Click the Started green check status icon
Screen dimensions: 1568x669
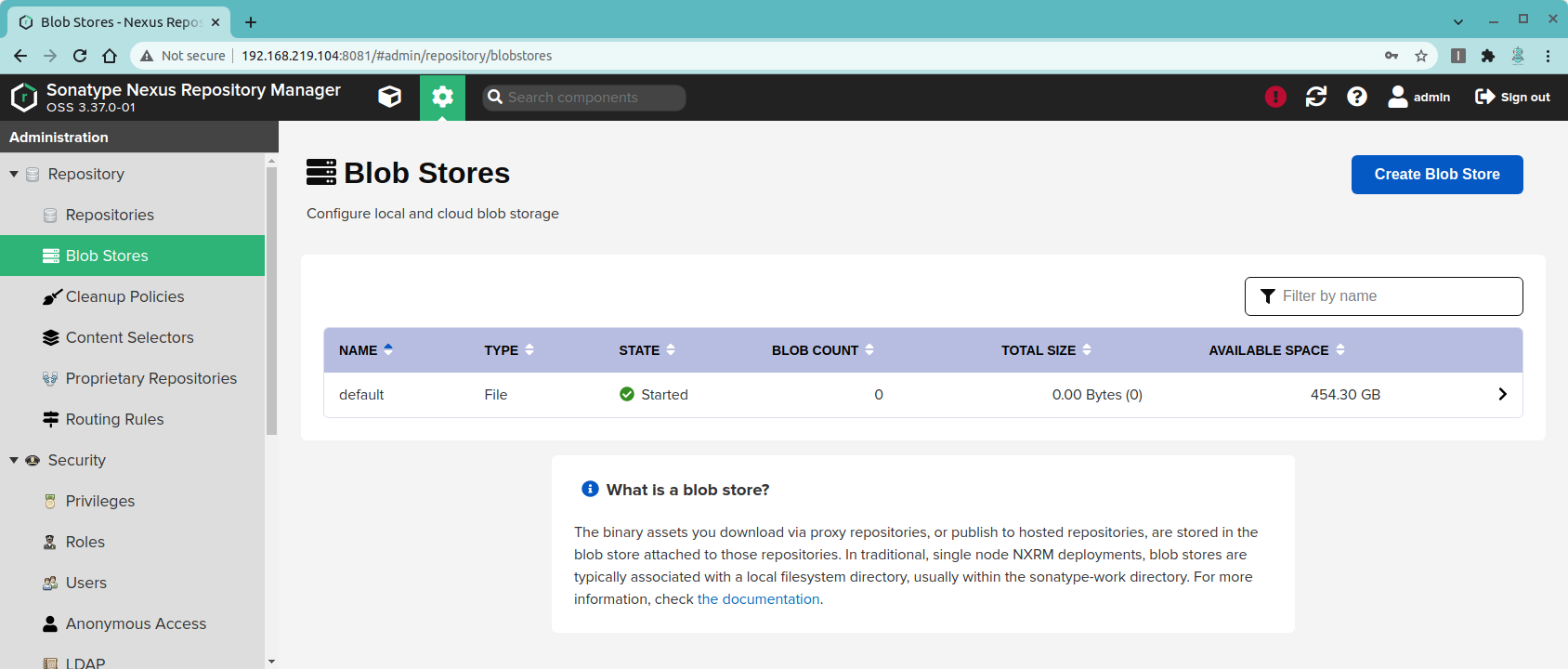(x=627, y=394)
